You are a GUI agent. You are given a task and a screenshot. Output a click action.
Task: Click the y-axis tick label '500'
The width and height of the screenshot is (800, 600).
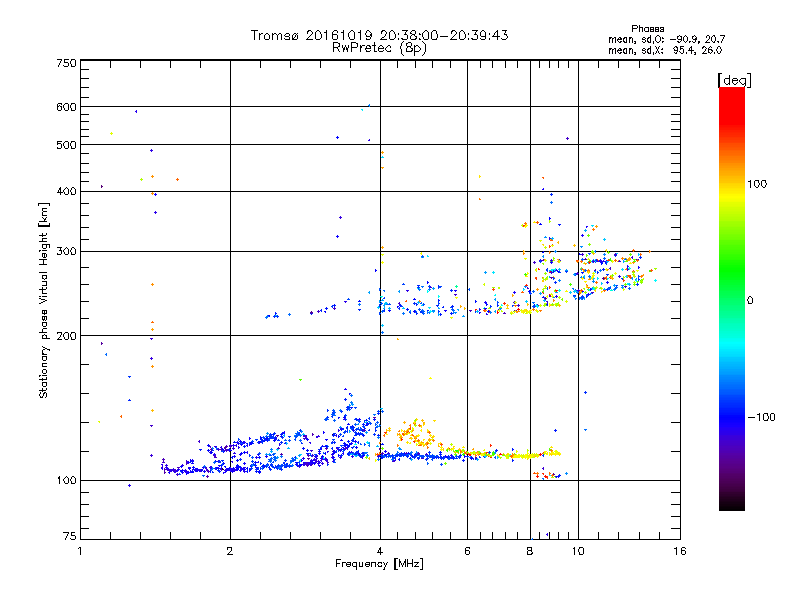[x=66, y=145]
